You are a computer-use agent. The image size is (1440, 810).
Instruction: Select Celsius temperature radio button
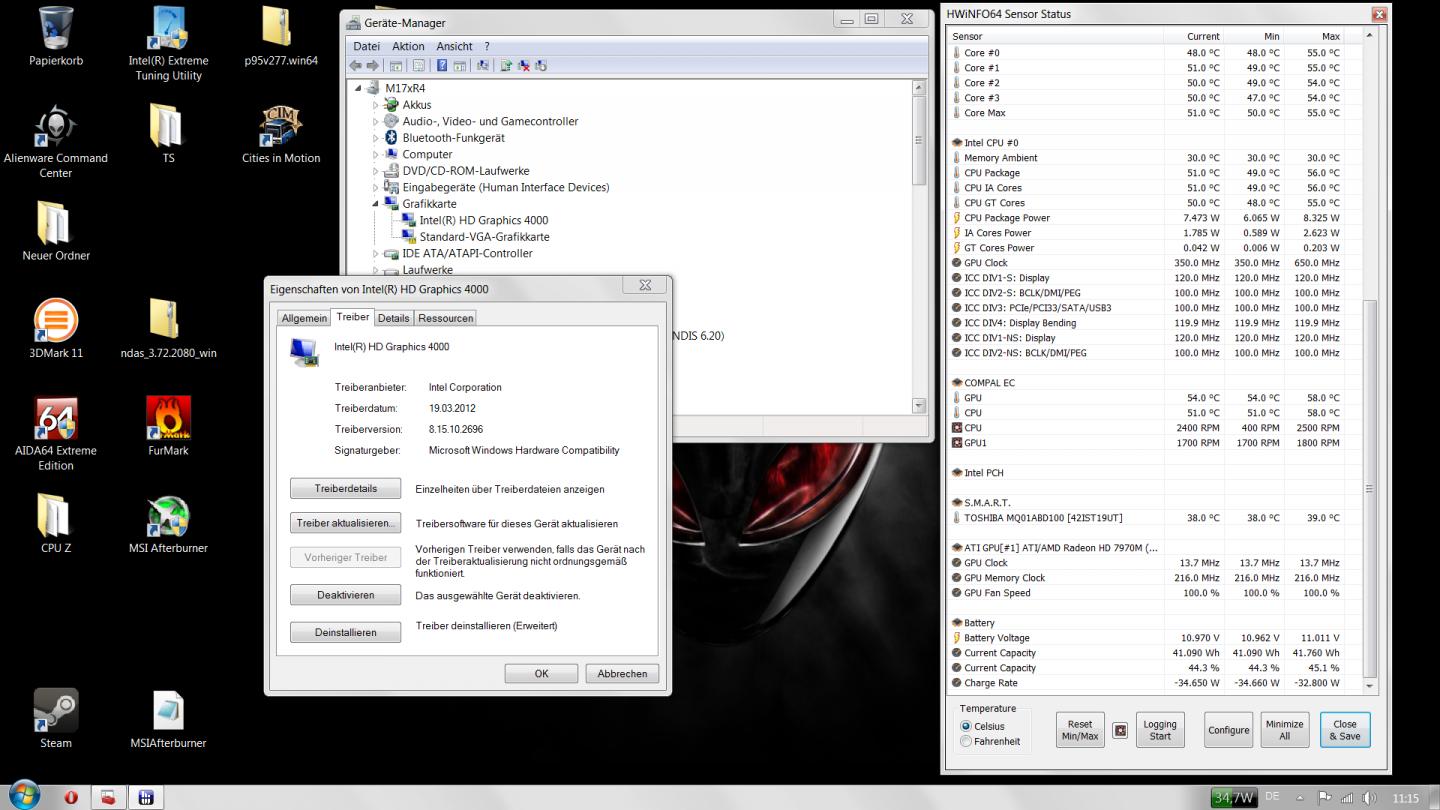coord(965,726)
